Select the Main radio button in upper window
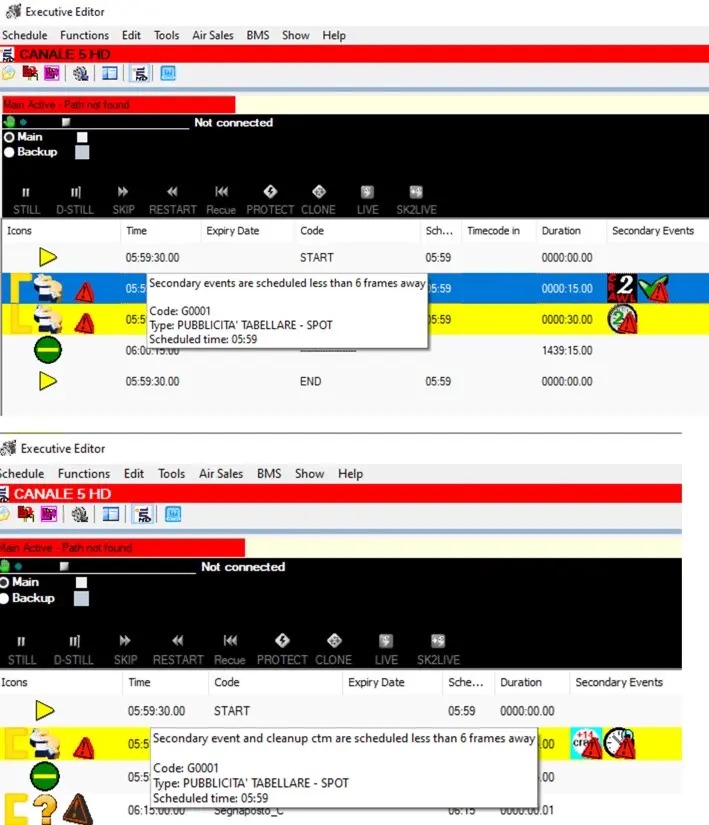The image size is (709, 825). pos(9,137)
